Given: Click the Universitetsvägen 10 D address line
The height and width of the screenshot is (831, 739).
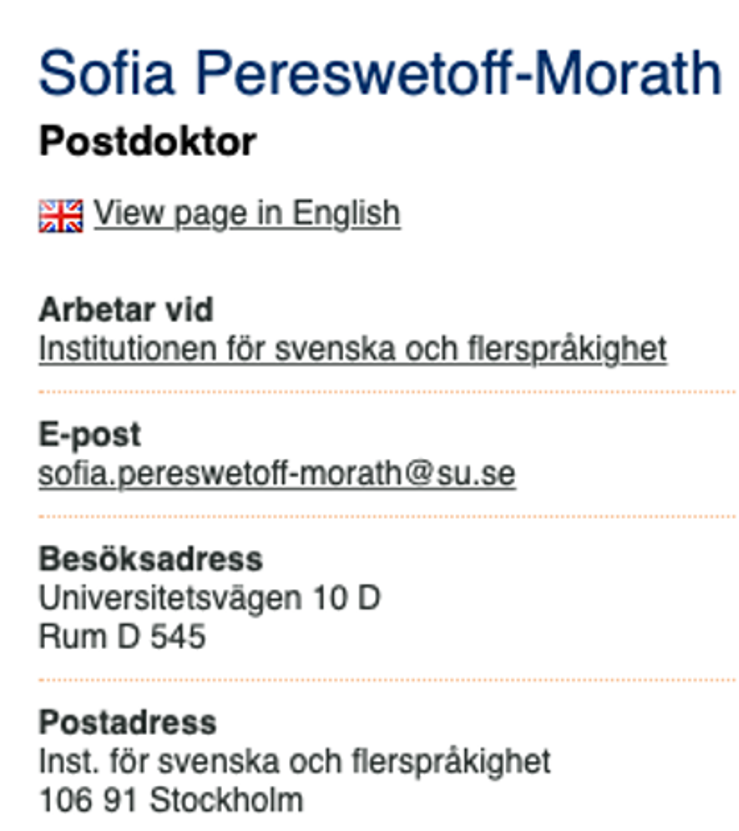Looking at the screenshot, I should 210,599.
